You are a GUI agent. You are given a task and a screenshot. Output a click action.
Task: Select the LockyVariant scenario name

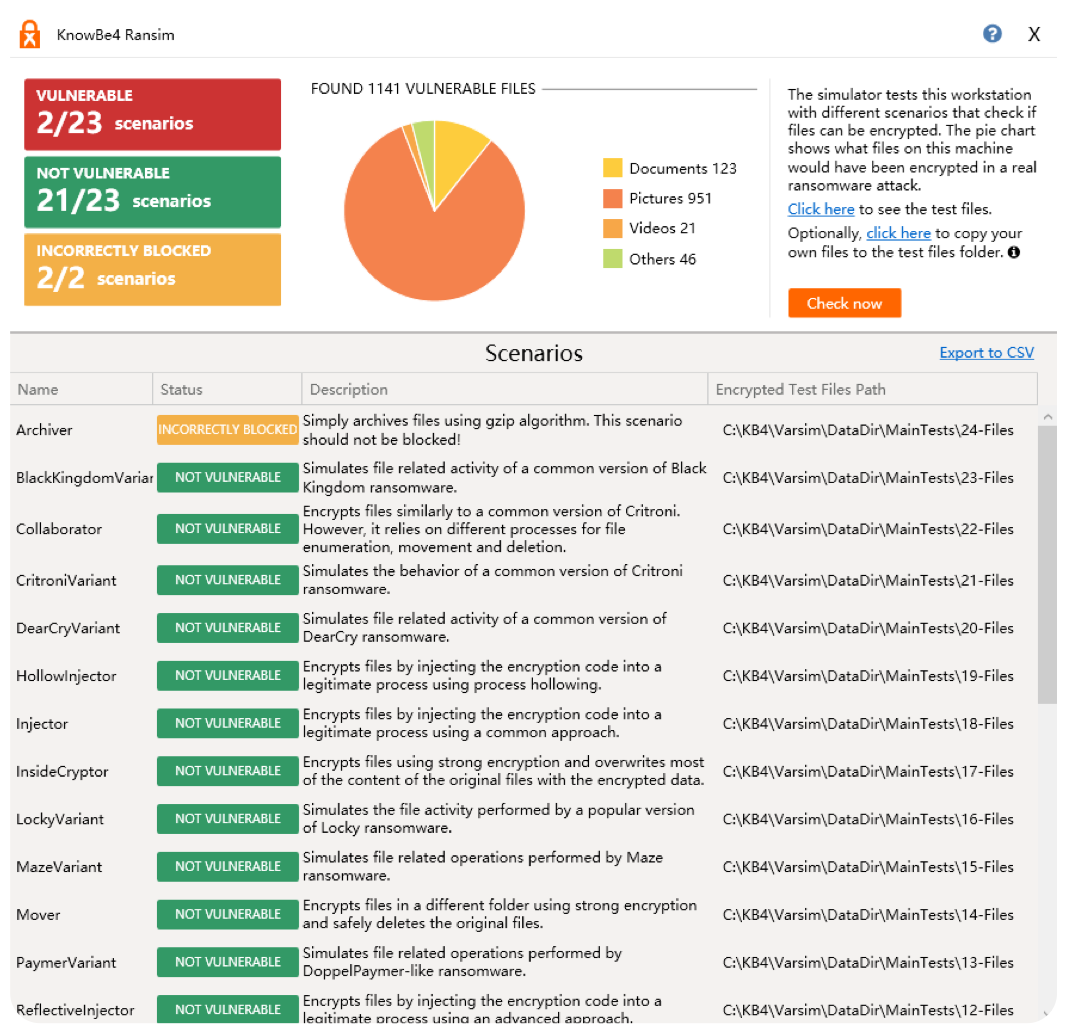[60, 819]
